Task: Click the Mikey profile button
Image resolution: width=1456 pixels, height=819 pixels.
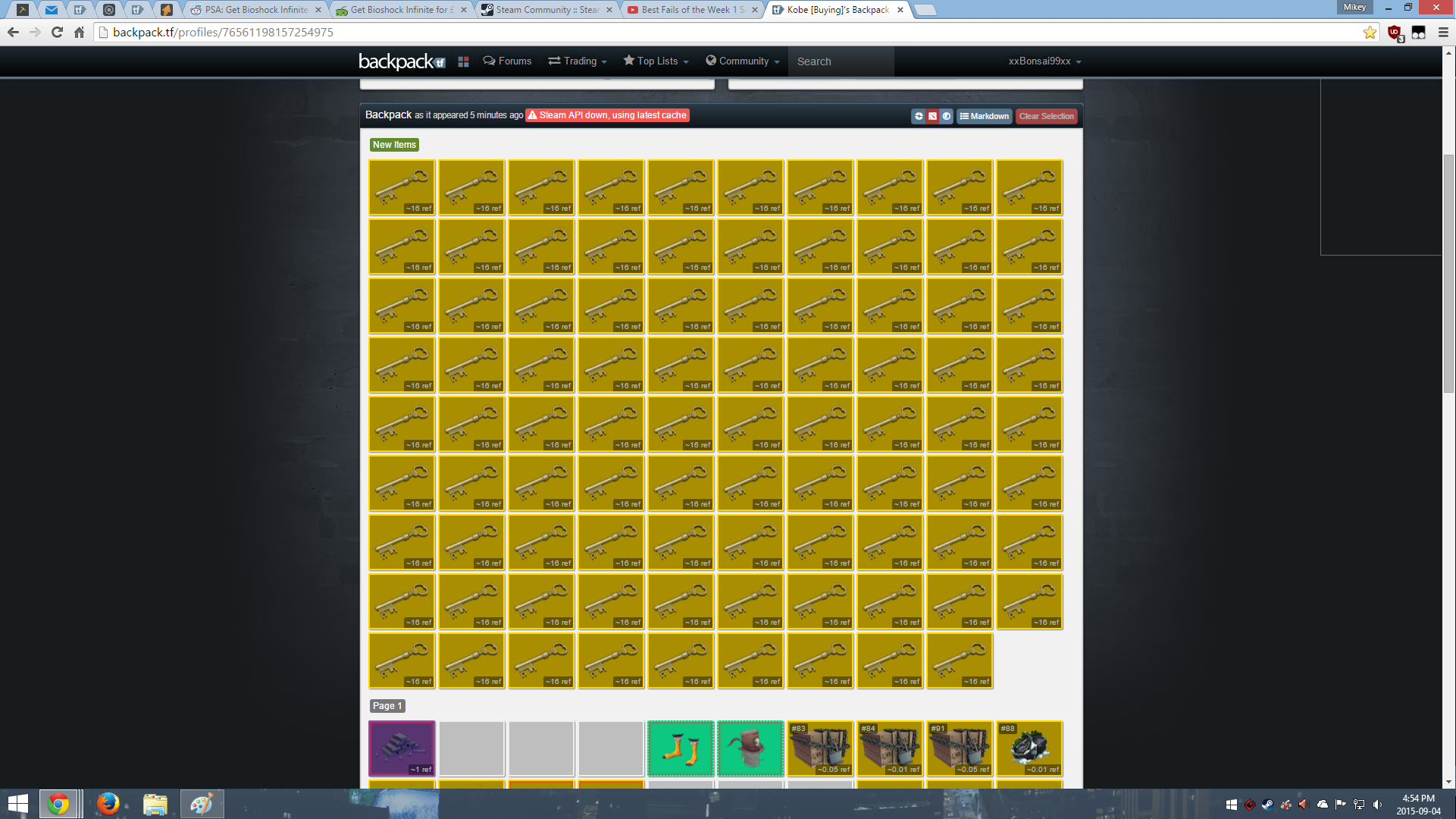Action: pyautogui.click(x=1355, y=7)
